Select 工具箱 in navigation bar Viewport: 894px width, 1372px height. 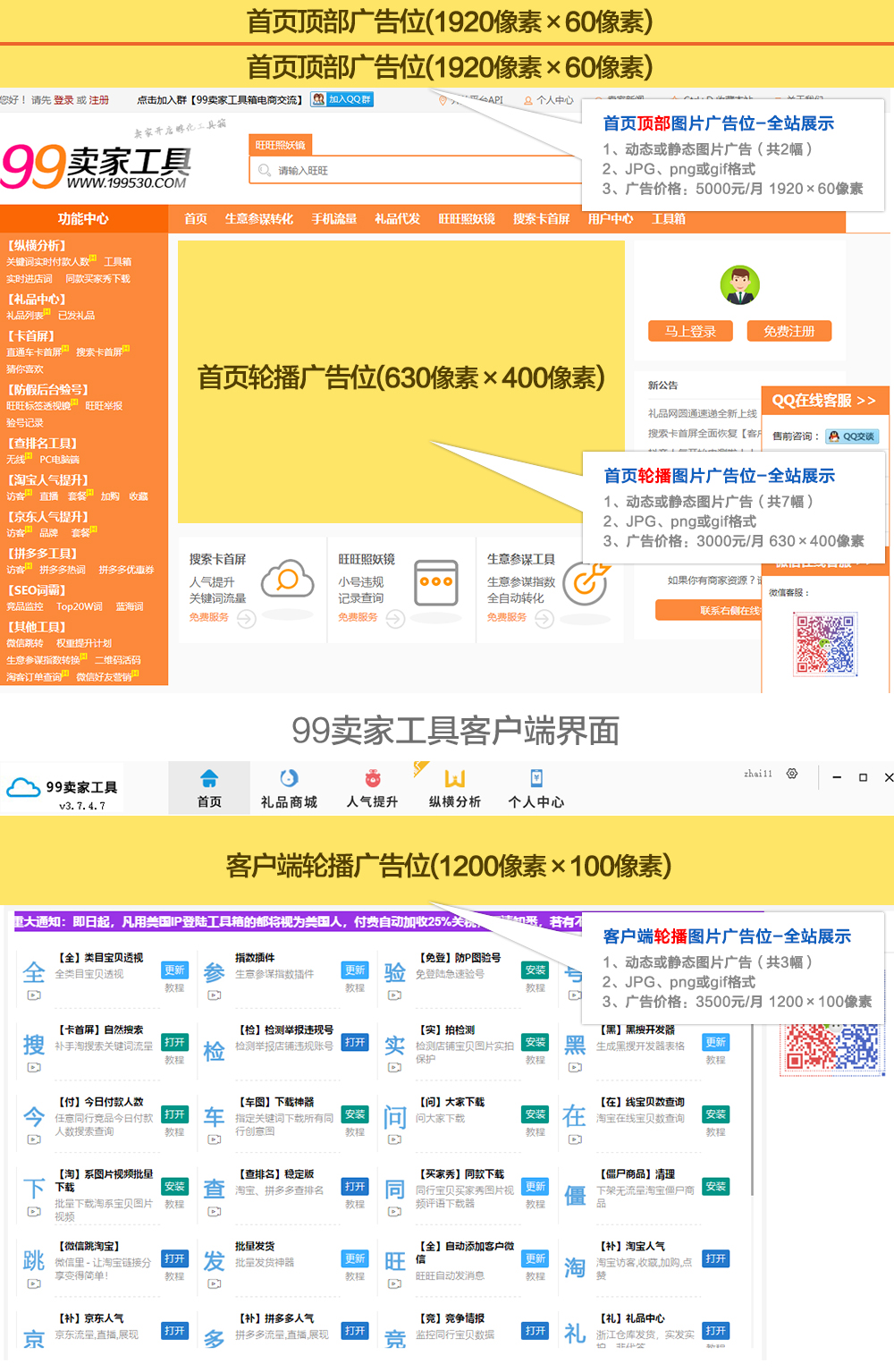coord(669,219)
